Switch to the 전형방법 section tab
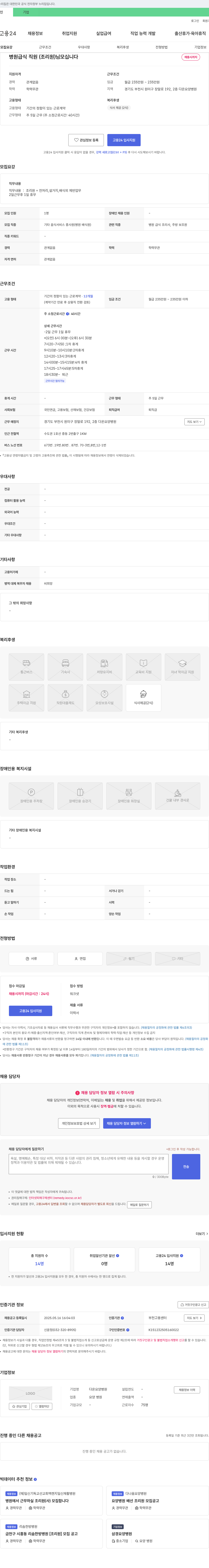 (162, 47)
